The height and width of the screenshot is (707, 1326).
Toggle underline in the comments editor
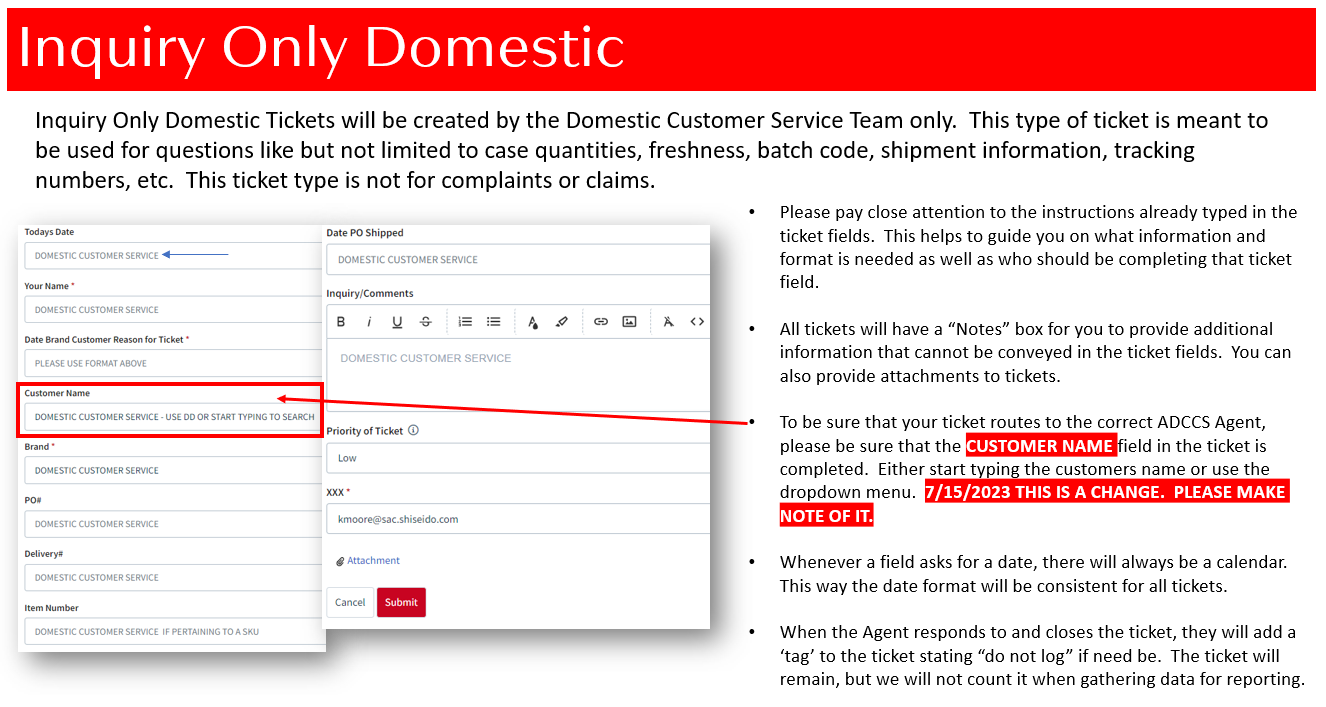397,322
